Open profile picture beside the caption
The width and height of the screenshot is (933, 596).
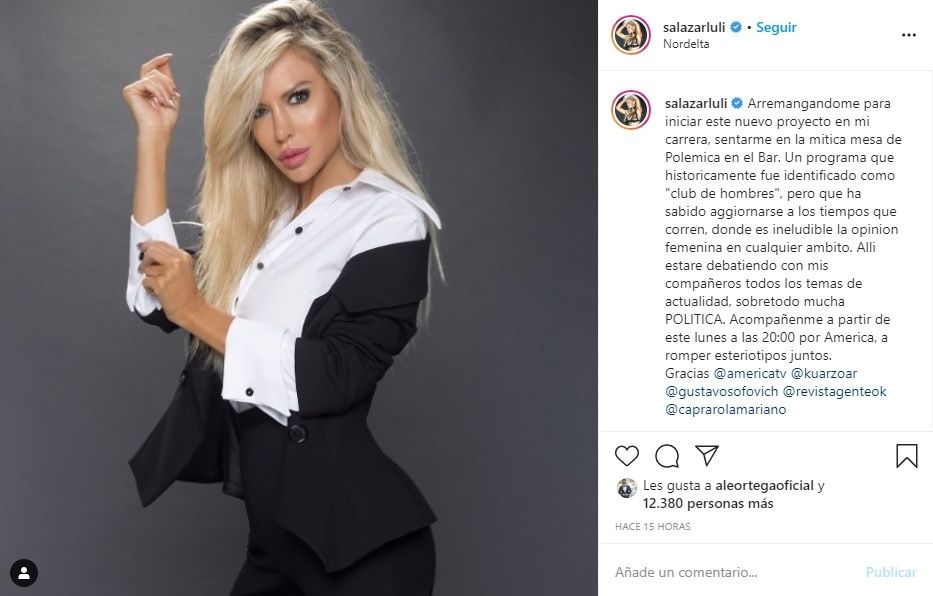pyautogui.click(x=631, y=109)
